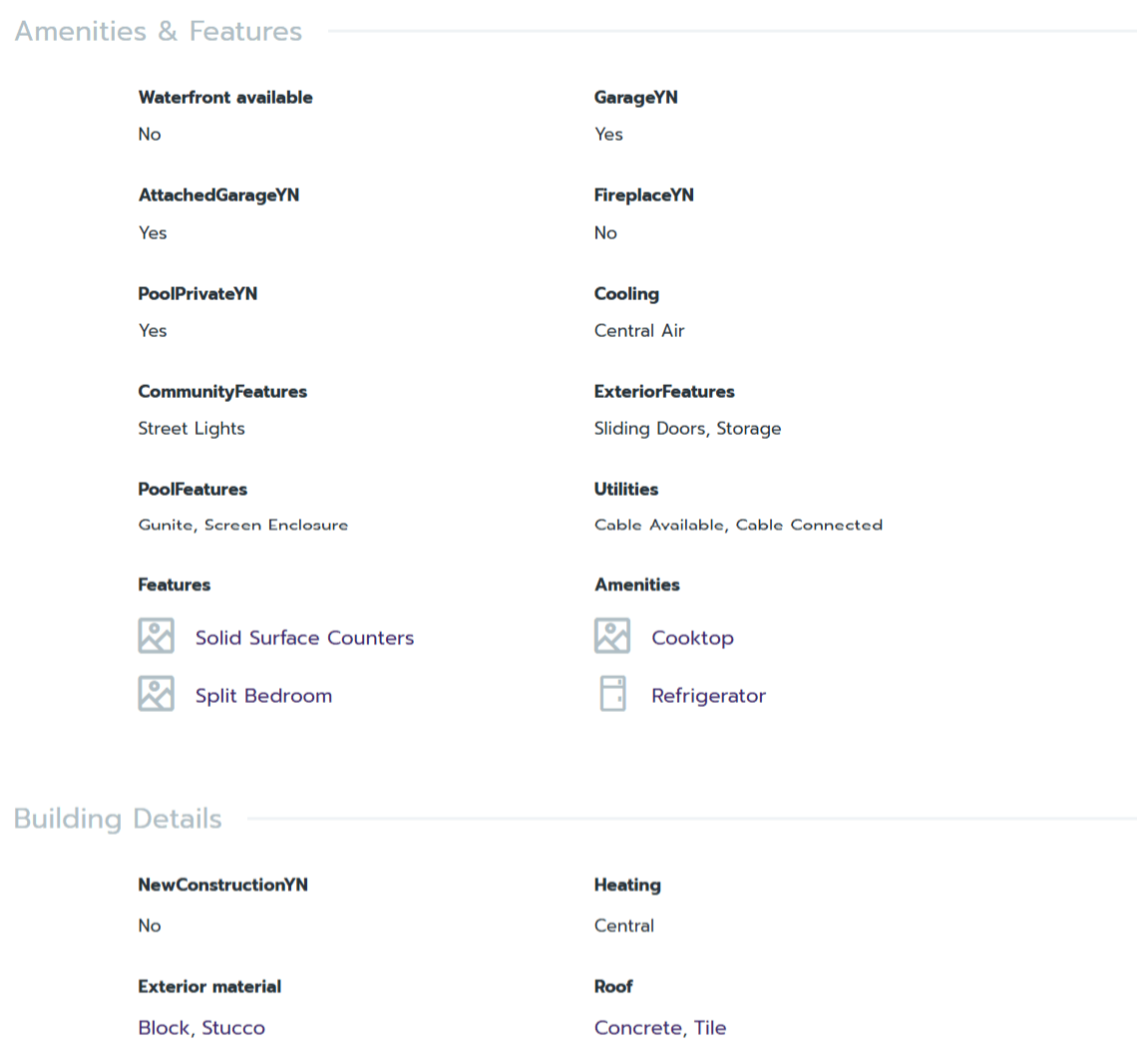Click the Amenities & Features section heading
This screenshot has height=1052, width=1148.
[159, 32]
